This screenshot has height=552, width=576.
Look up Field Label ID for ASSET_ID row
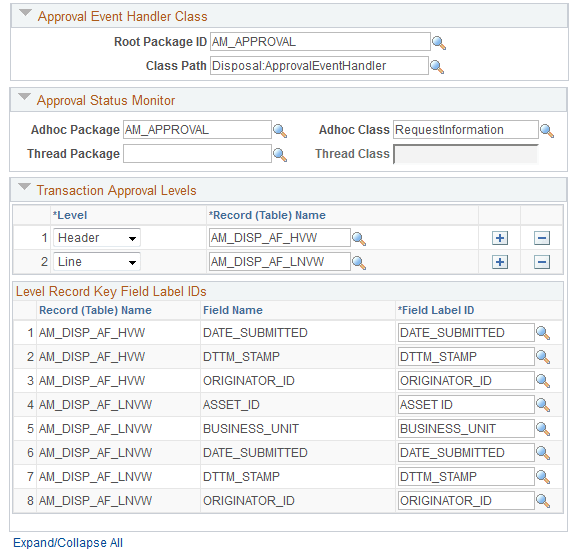[543, 405]
